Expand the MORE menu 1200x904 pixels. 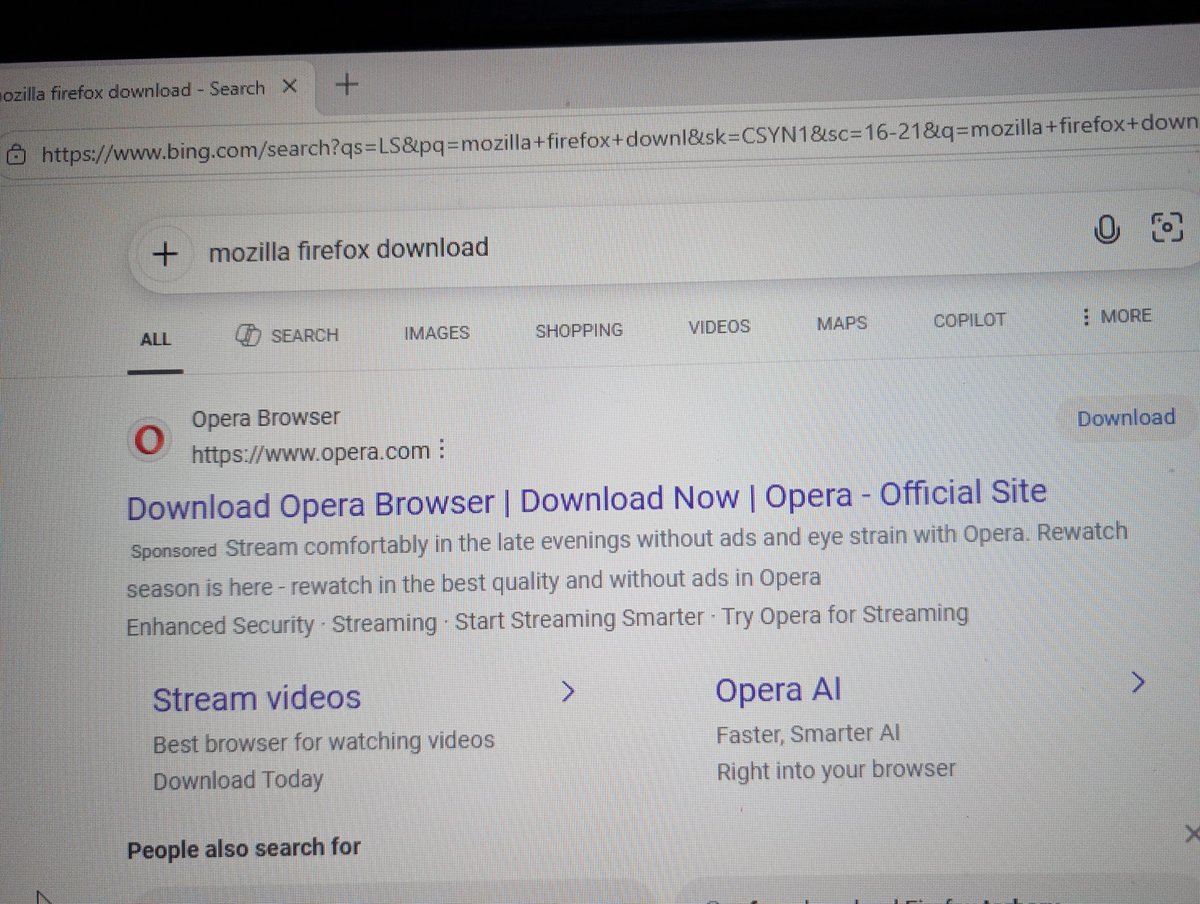(1116, 316)
